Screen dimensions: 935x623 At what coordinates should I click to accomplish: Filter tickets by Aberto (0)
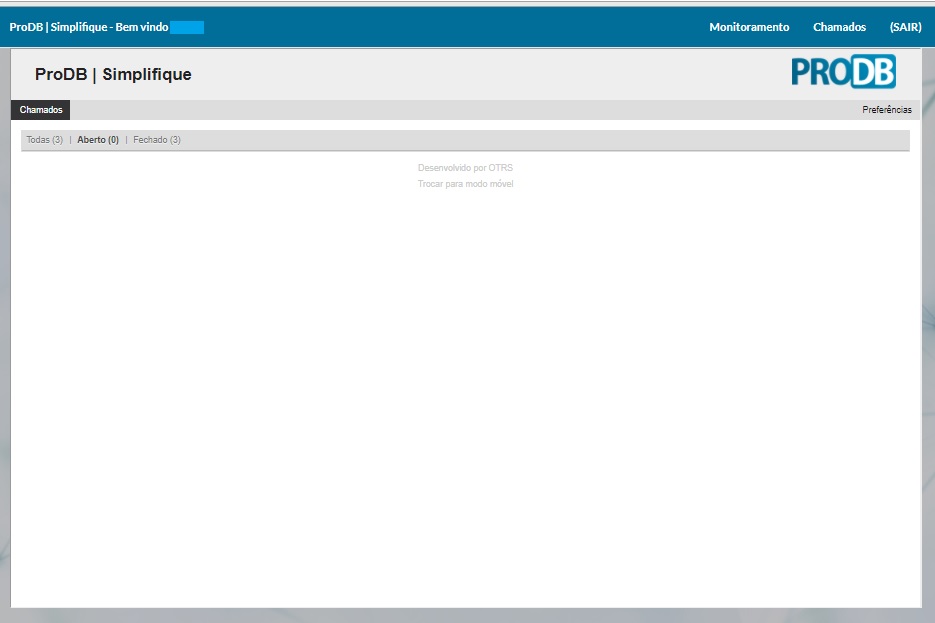98,140
